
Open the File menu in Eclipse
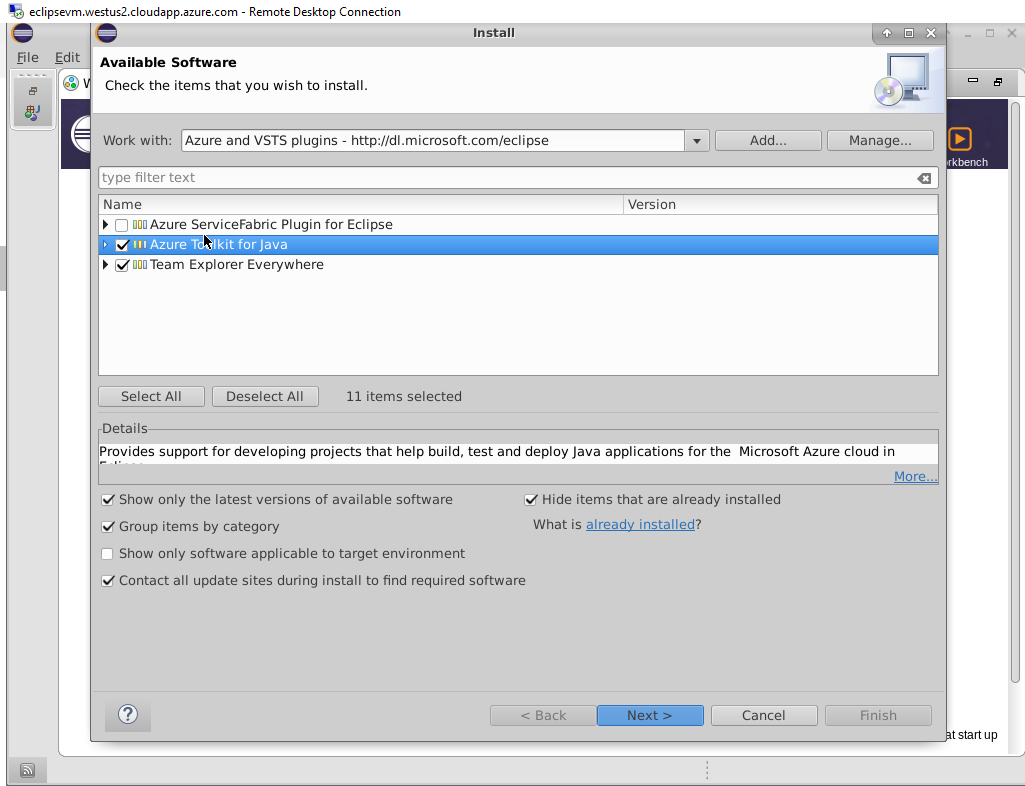(x=27, y=58)
